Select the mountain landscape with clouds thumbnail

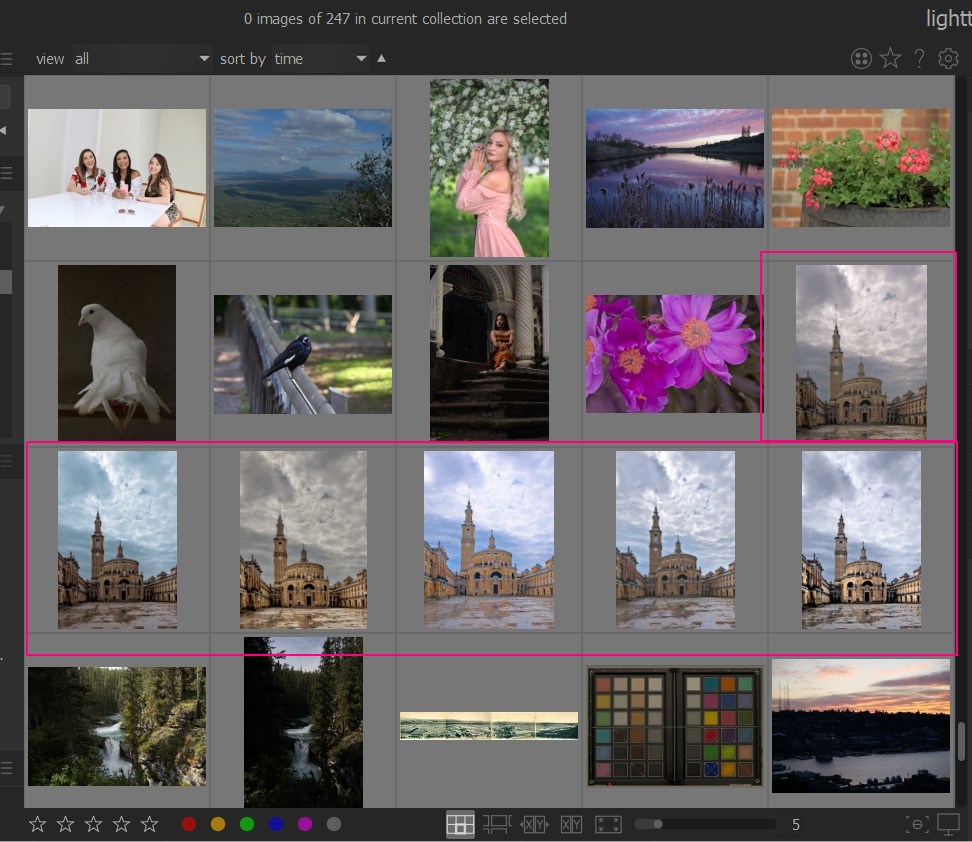303,168
